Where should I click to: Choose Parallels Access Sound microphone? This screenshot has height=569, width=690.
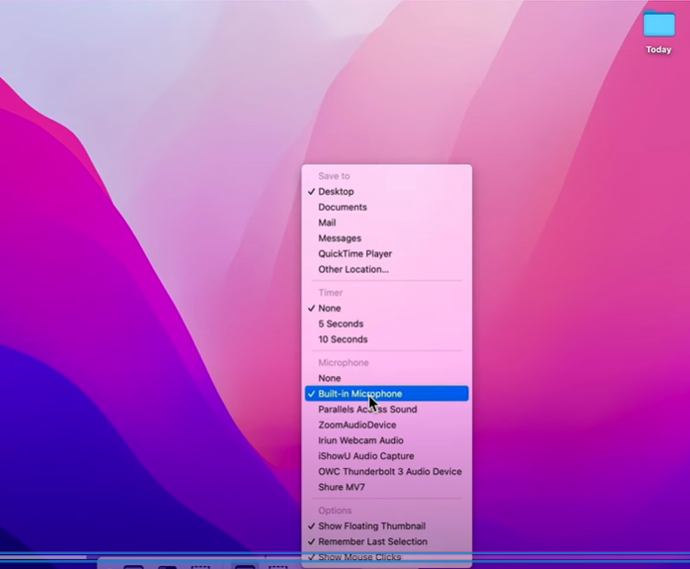386,409
